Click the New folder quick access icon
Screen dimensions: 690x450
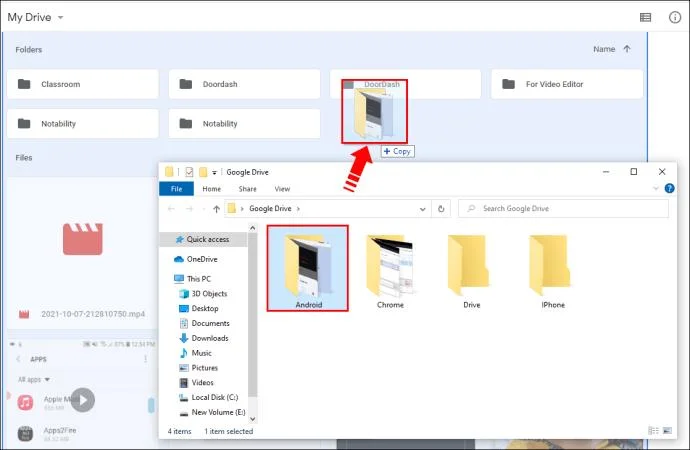pyautogui.click(x=203, y=172)
